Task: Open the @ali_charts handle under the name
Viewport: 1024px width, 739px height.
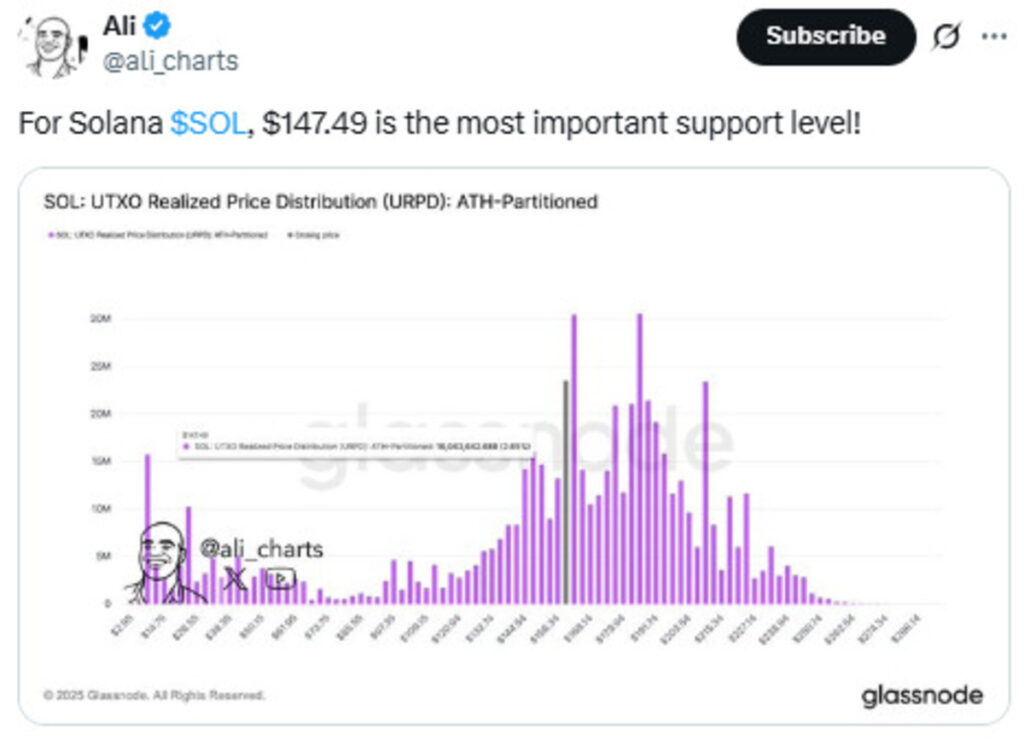Action: [171, 61]
